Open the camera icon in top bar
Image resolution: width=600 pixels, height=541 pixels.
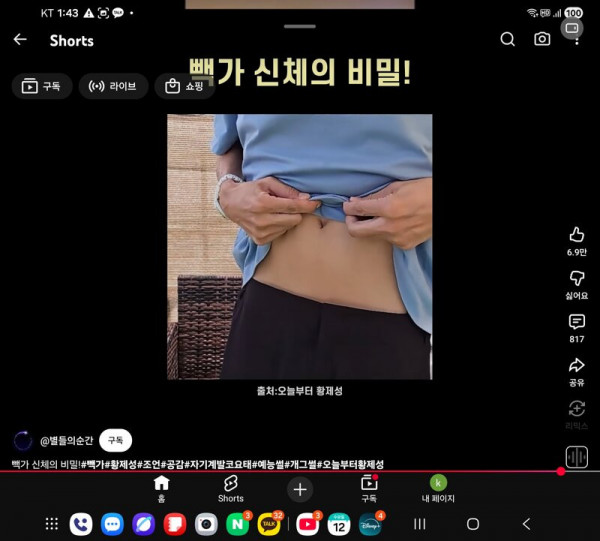pyautogui.click(x=542, y=40)
